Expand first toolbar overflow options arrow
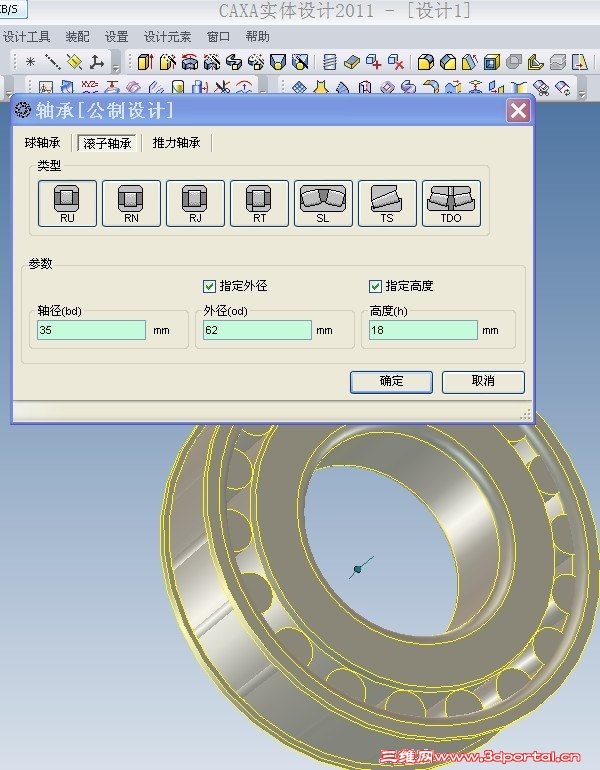Screen dimensions: 600x770 pos(116,67)
